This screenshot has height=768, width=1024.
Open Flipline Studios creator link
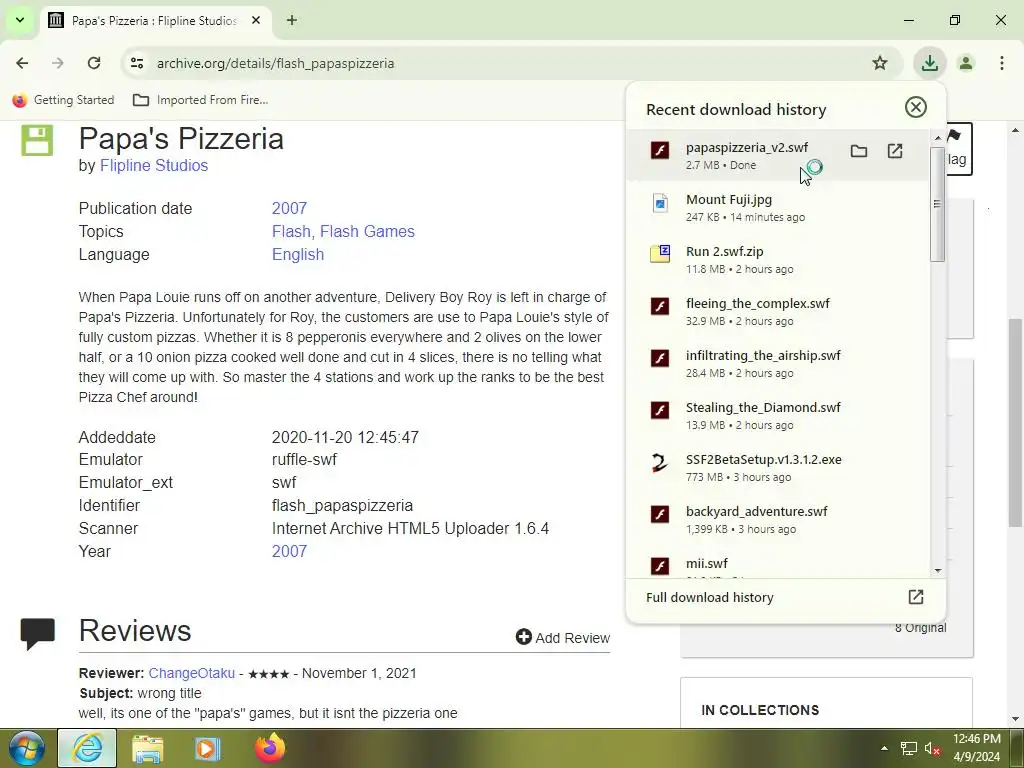(x=153, y=165)
